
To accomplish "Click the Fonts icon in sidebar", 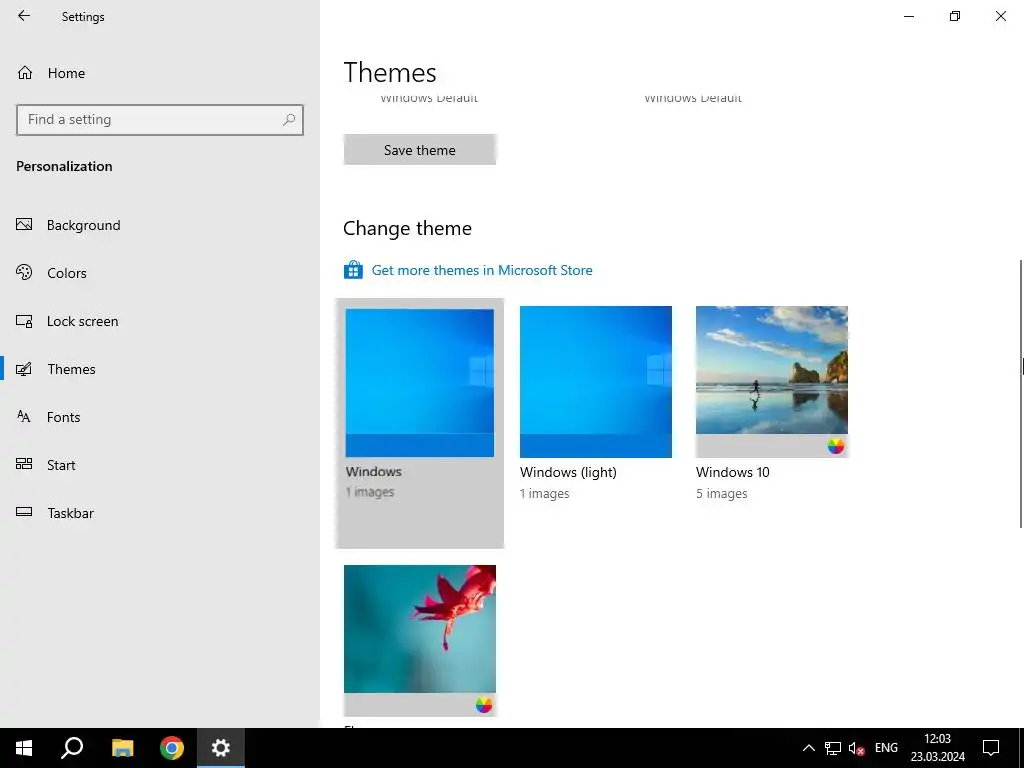I will pos(24,417).
